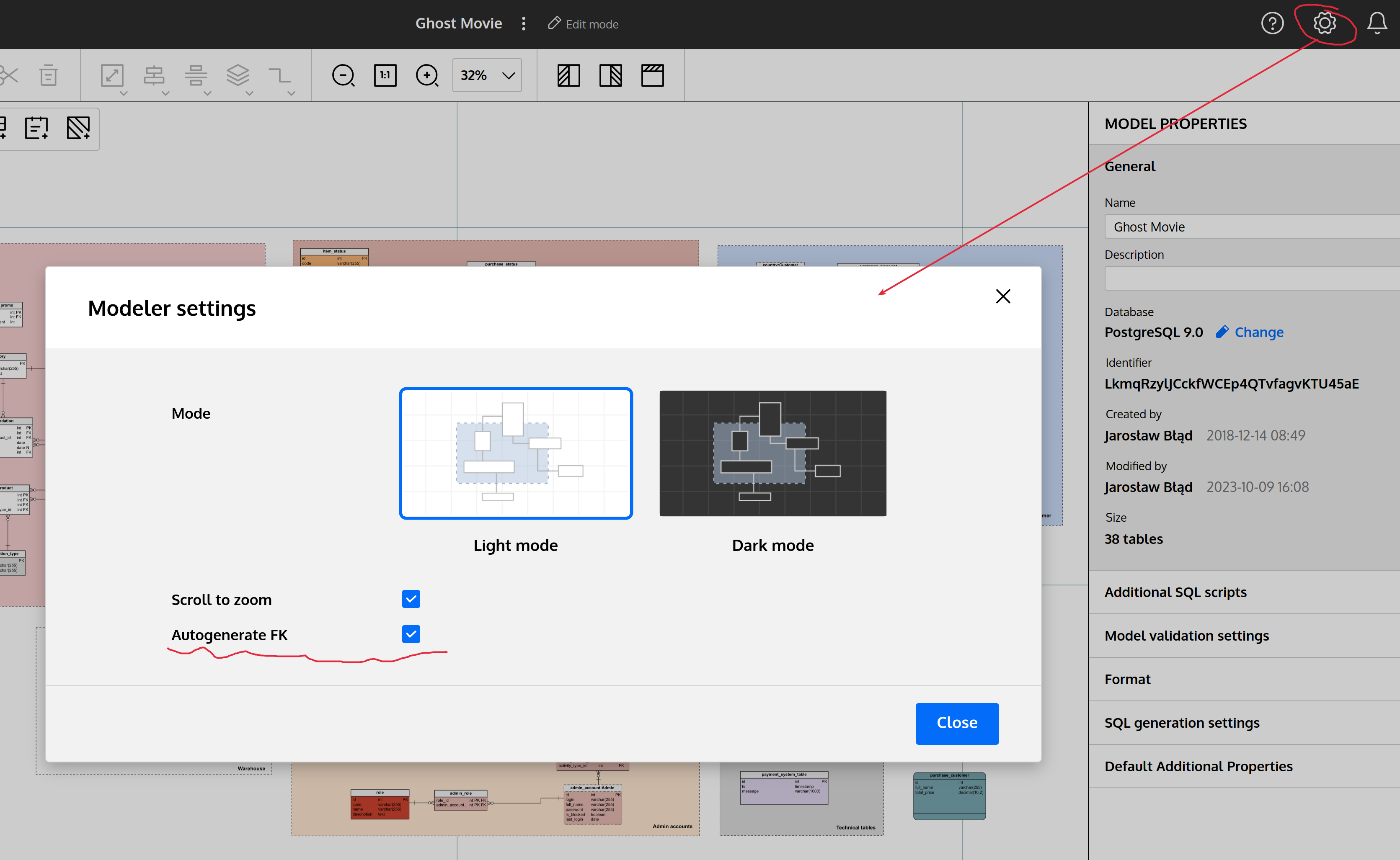
Task: Select the payment_system_table table in diagram
Action: click(x=784, y=788)
